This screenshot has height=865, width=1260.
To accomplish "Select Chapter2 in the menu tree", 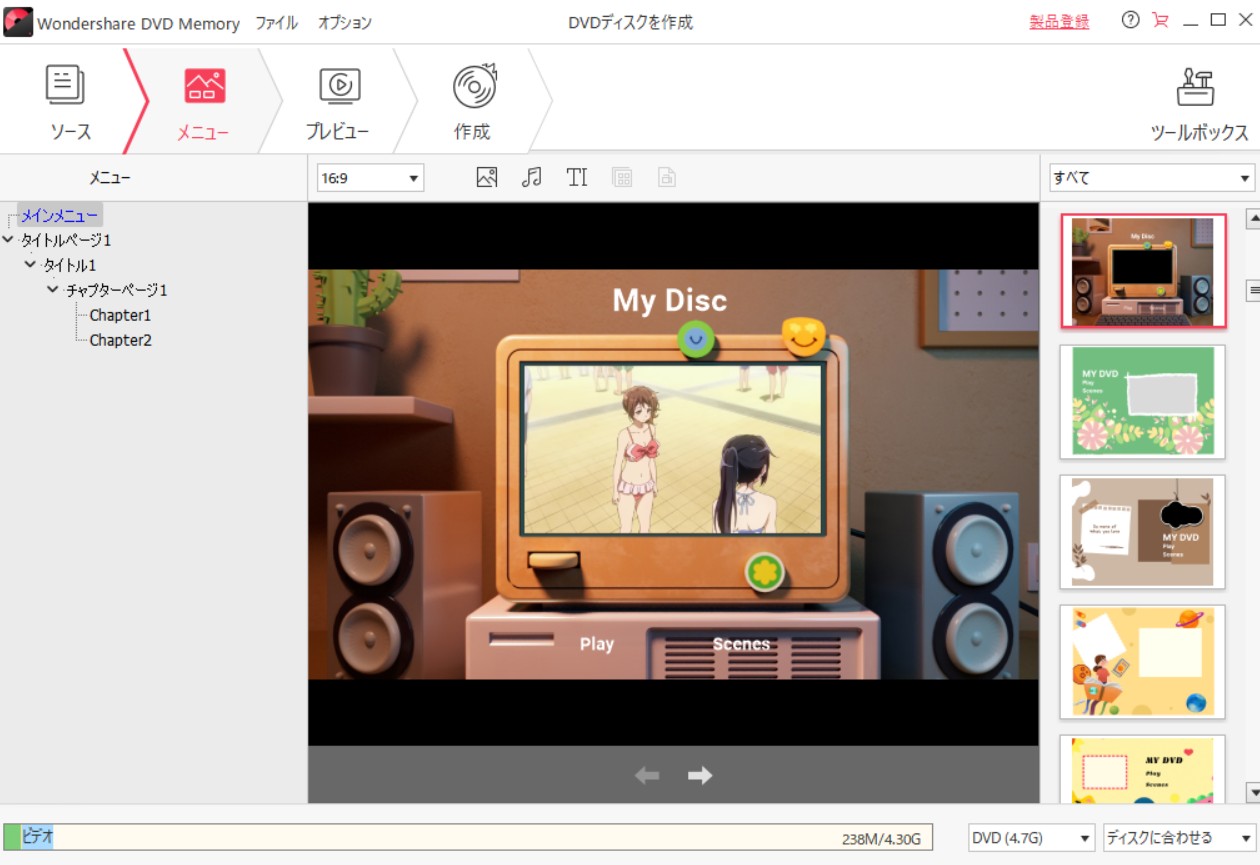I will [x=120, y=340].
